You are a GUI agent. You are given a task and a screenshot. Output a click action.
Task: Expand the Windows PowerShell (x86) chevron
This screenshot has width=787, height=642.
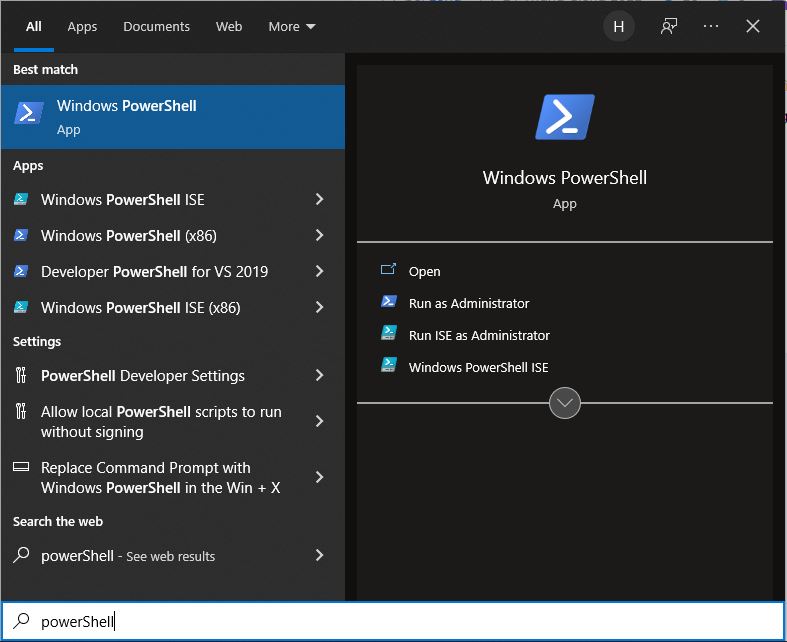(x=320, y=236)
